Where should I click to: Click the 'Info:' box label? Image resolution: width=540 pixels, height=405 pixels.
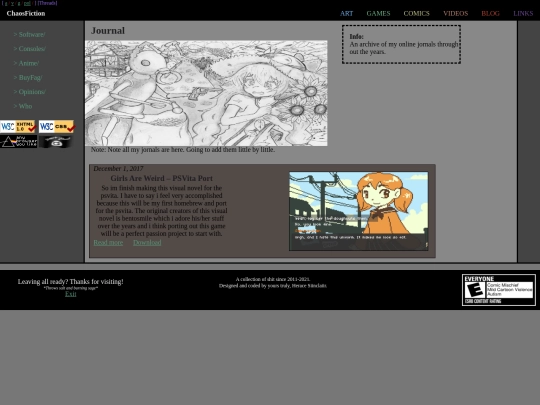click(356, 37)
